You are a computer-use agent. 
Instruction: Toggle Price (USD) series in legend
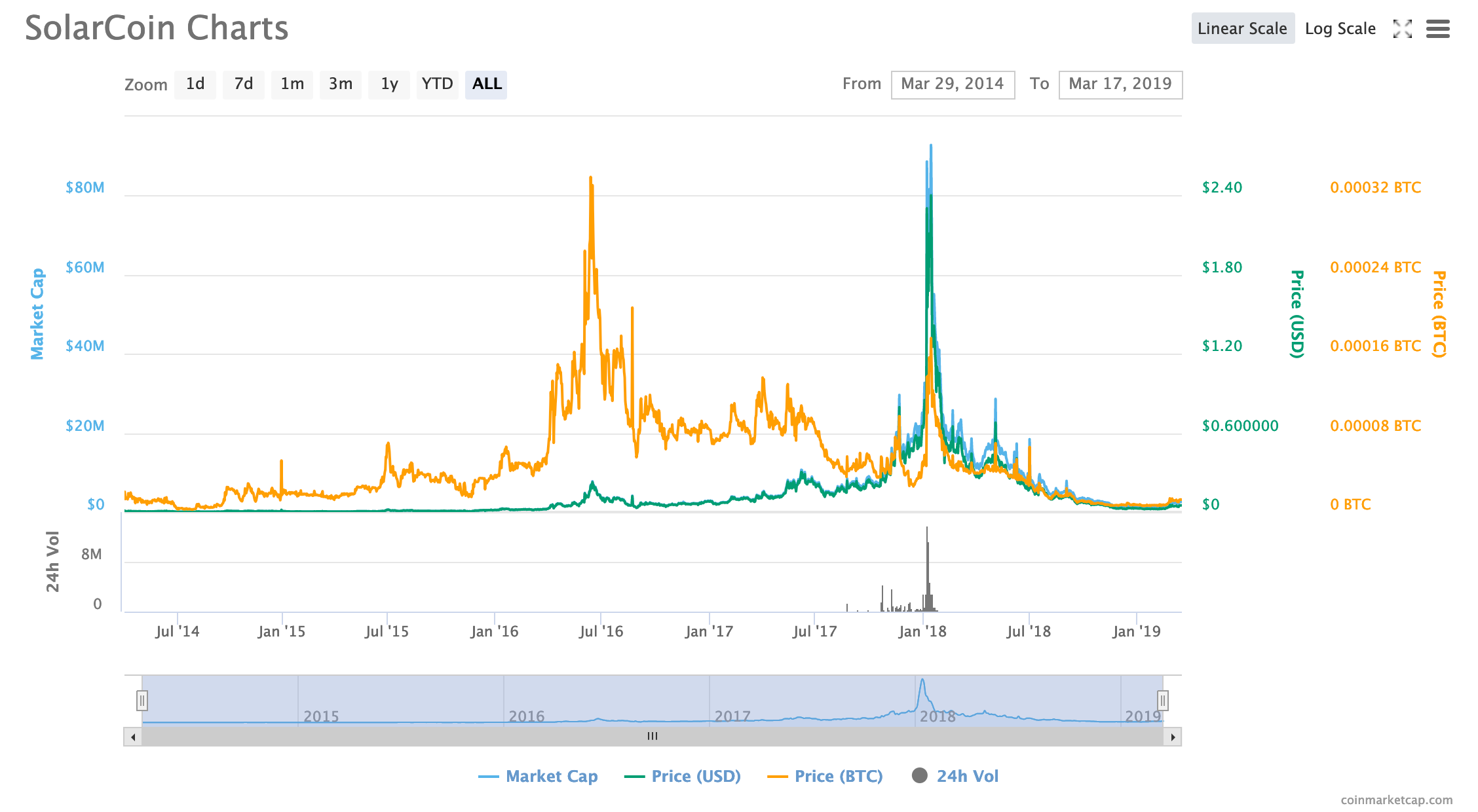(x=683, y=776)
